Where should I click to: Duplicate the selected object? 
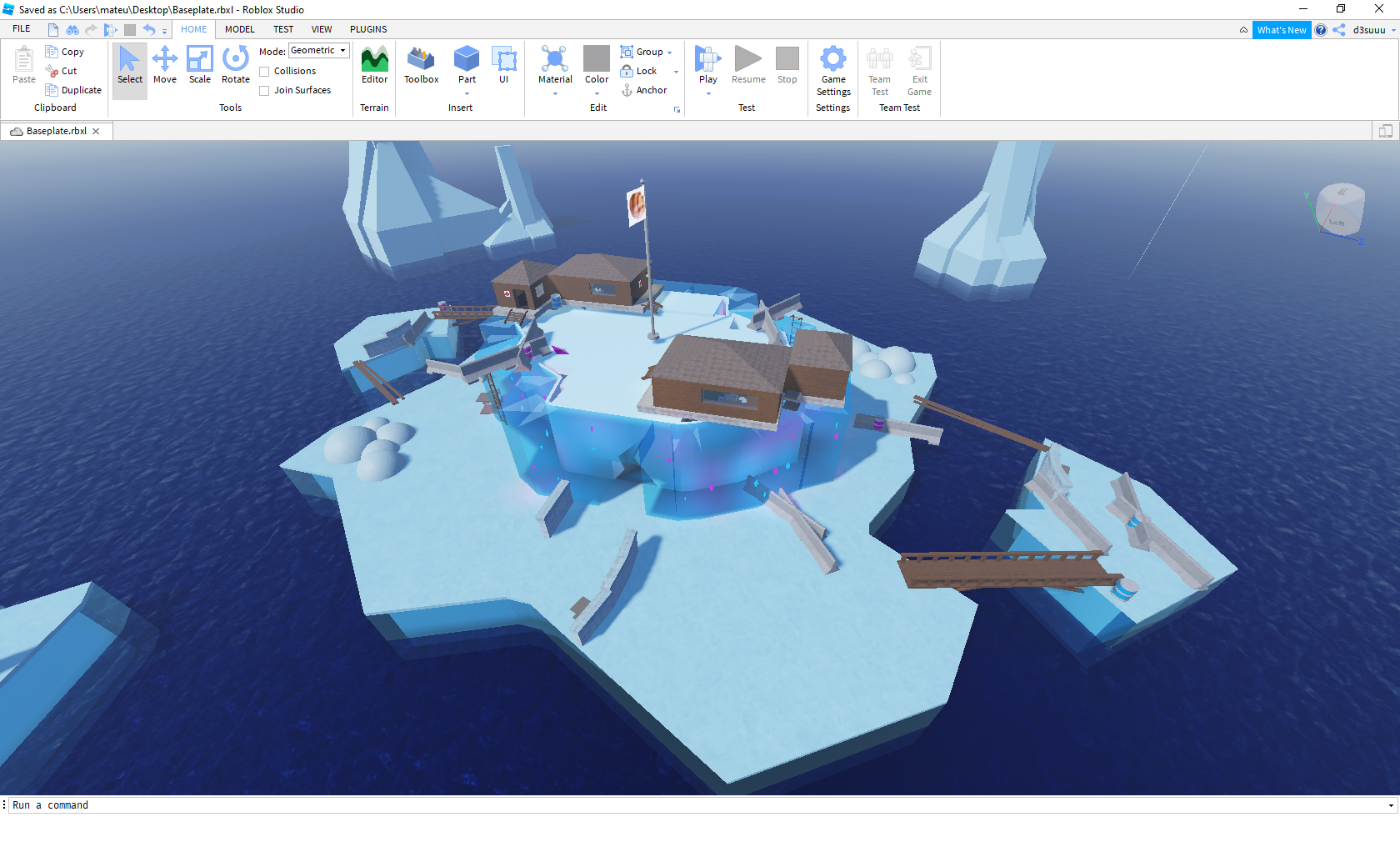point(73,90)
